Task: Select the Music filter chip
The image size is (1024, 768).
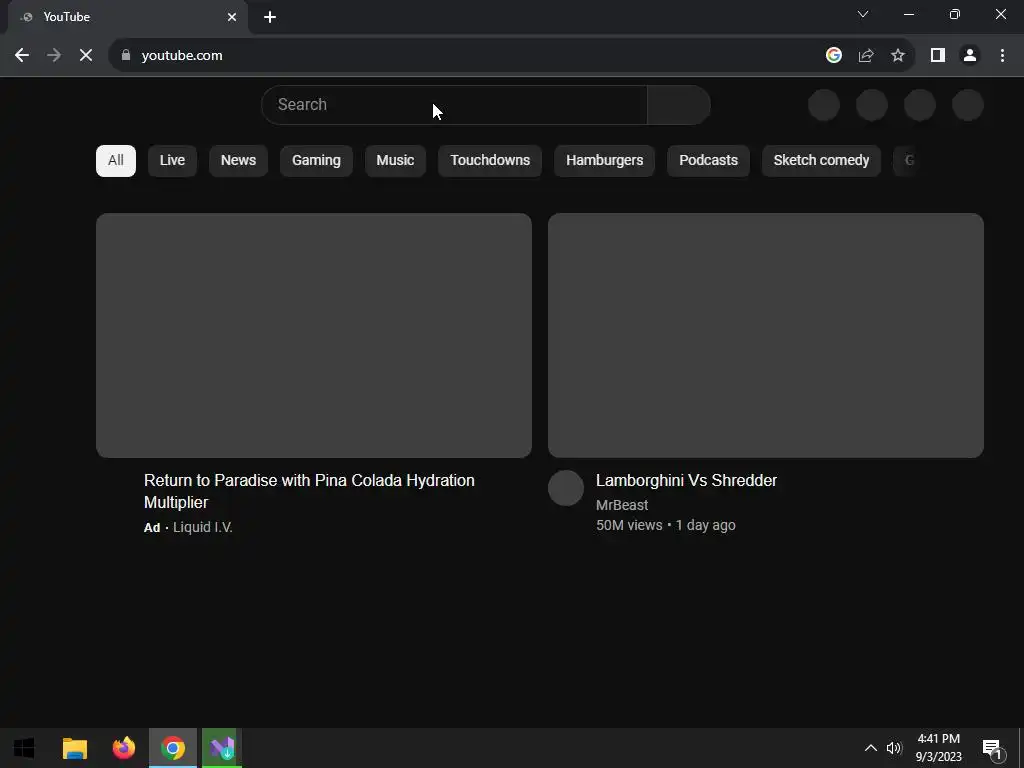Action: 395,161
